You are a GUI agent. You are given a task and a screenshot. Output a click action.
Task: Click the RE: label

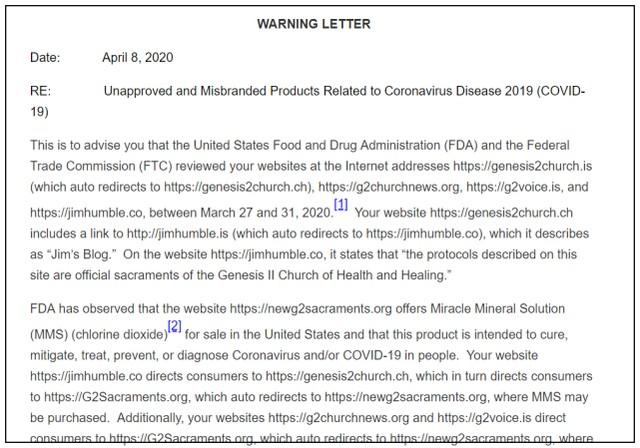(x=40, y=91)
